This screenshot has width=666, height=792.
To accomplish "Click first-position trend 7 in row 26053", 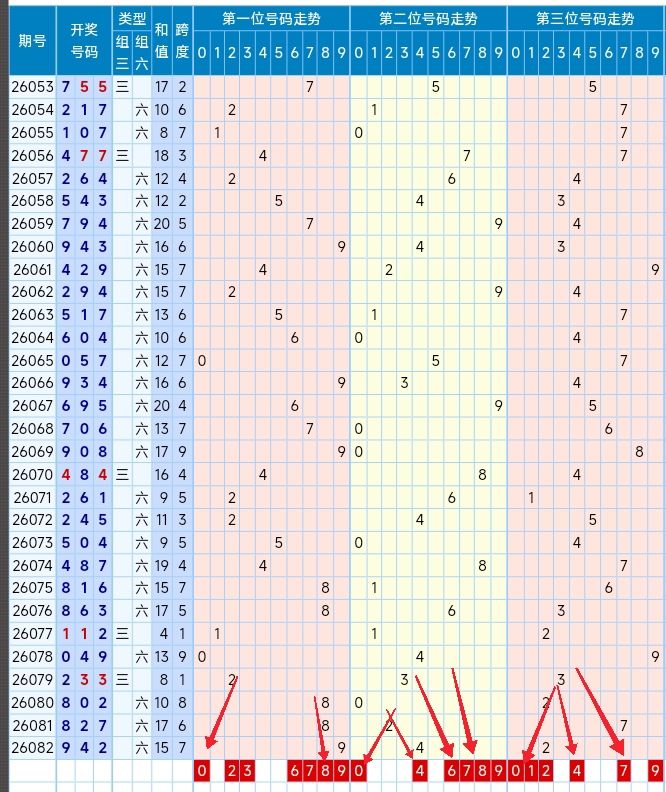I will (x=310, y=87).
